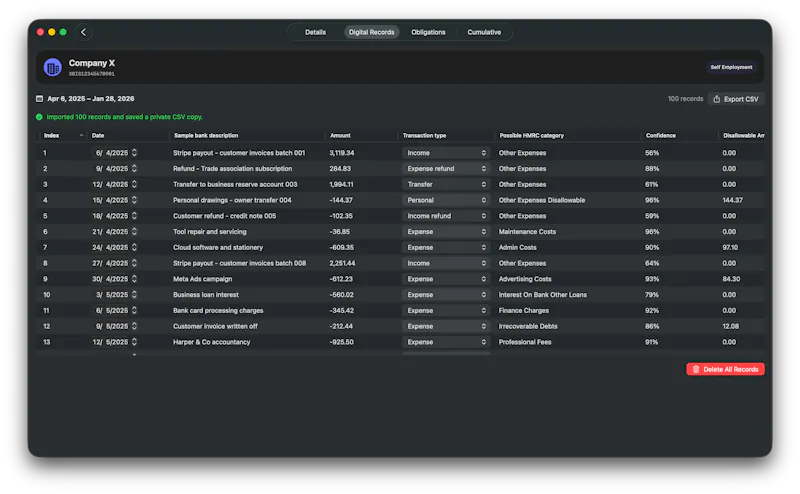Viewport: 800px width, 494px height.
Task: Click the trash icon in Delete All Records
Action: [696, 369]
